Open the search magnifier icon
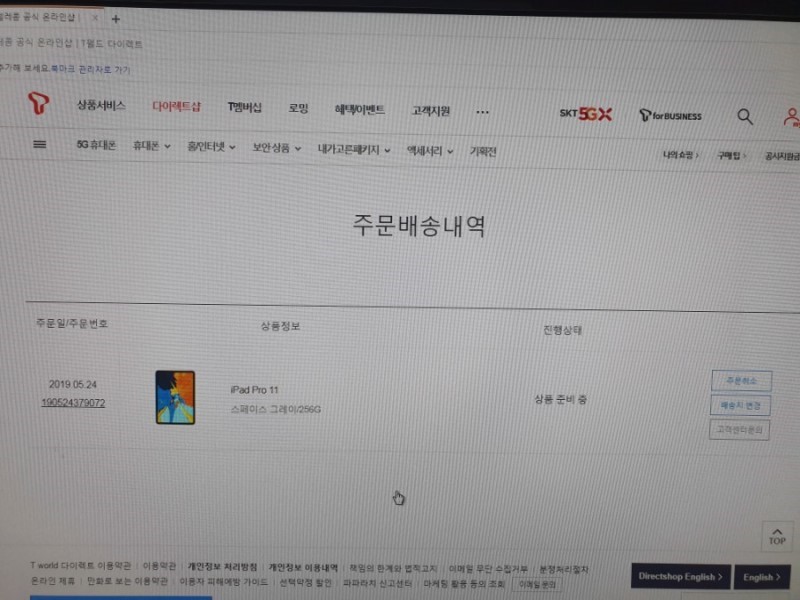 pyautogui.click(x=745, y=117)
